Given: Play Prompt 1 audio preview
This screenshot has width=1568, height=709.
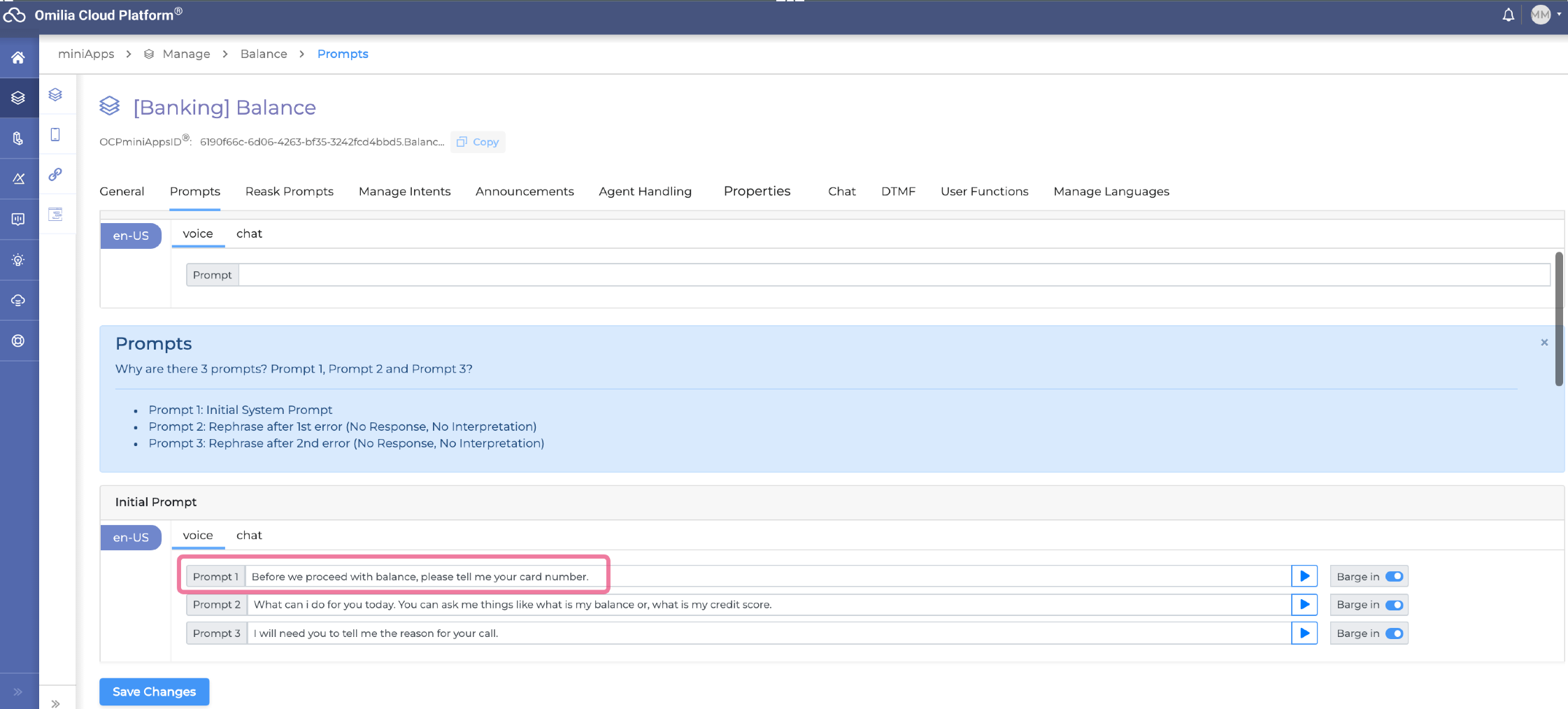Looking at the screenshot, I should (x=1304, y=576).
